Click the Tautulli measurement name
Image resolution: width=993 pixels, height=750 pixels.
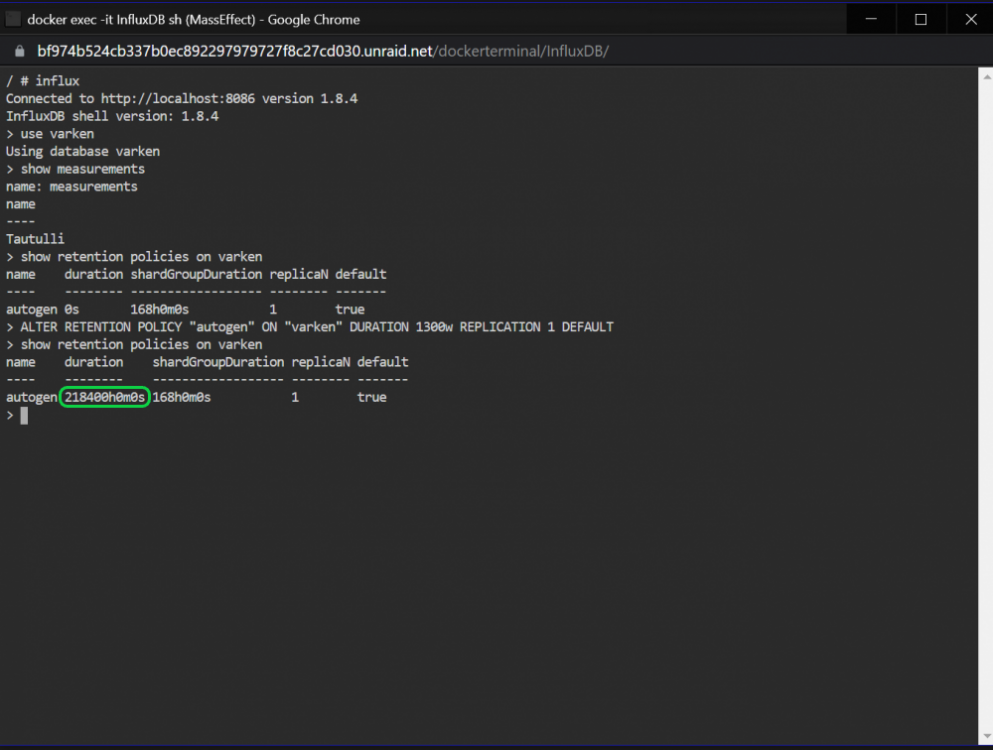pyautogui.click(x=35, y=239)
